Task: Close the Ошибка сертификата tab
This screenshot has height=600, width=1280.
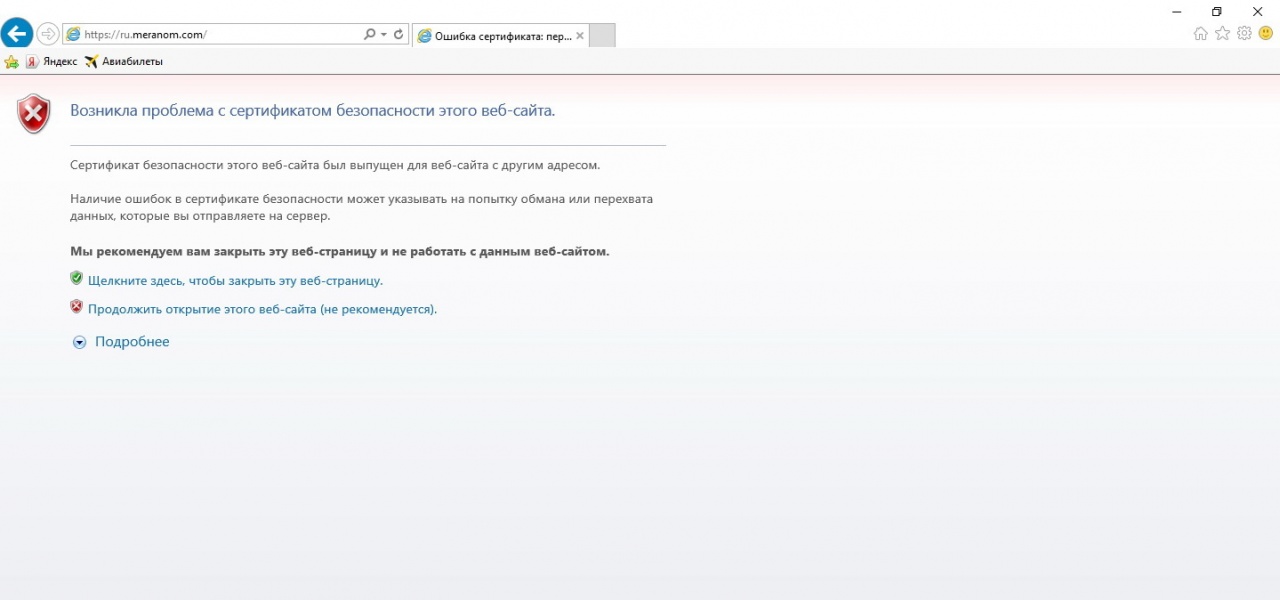Action: [x=580, y=35]
